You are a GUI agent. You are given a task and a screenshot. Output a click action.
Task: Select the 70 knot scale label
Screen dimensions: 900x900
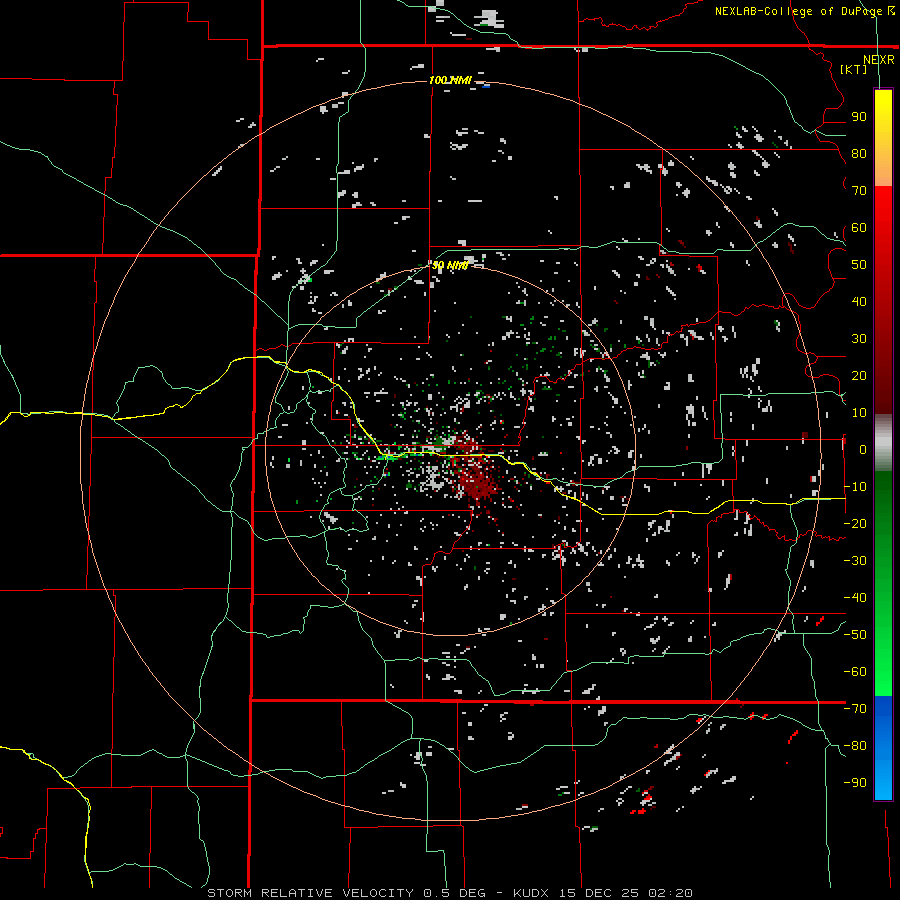click(859, 191)
